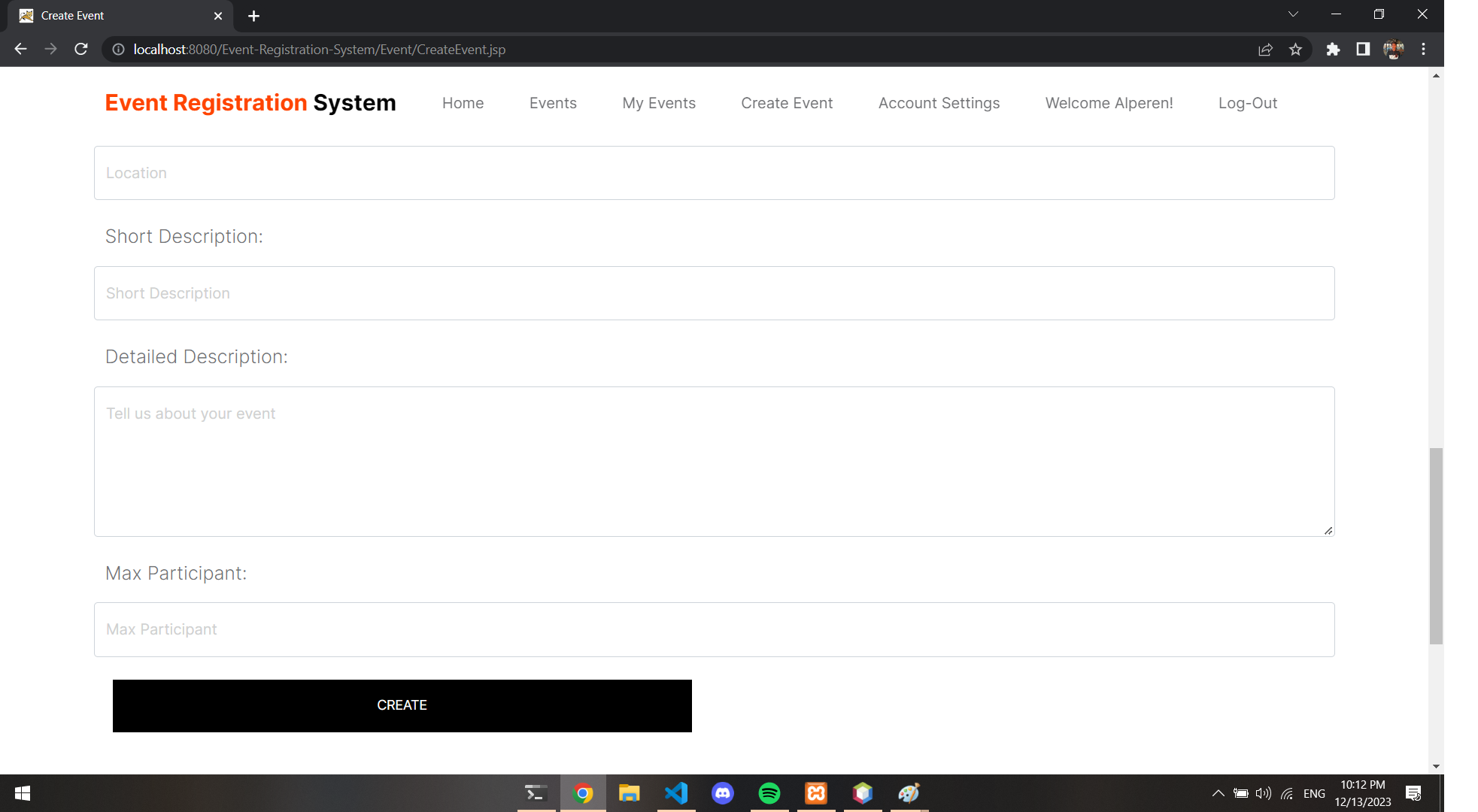Reload the page with refresh icon

click(81, 49)
